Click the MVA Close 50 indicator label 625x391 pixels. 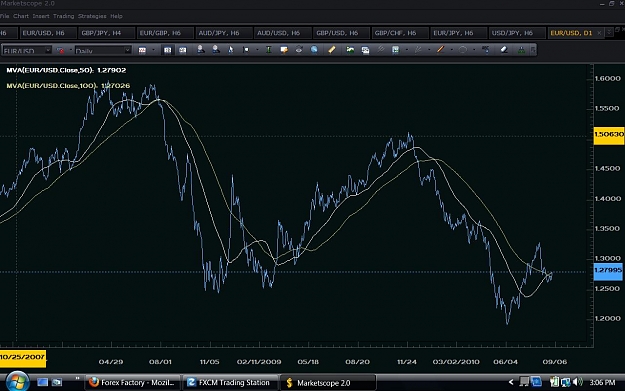(66, 70)
